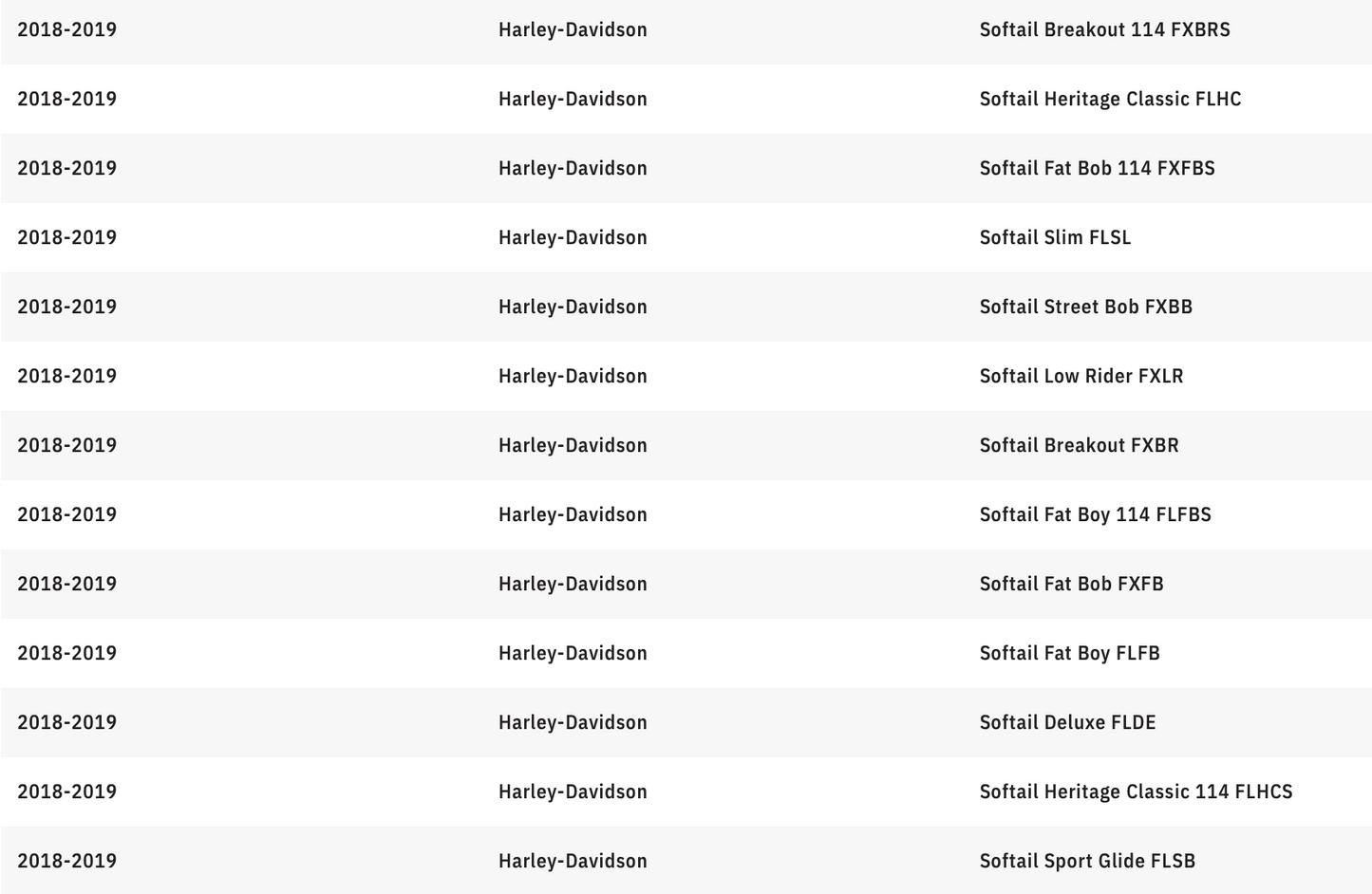
Task: Click the Softail Slim FLSL model
Action: (1055, 237)
